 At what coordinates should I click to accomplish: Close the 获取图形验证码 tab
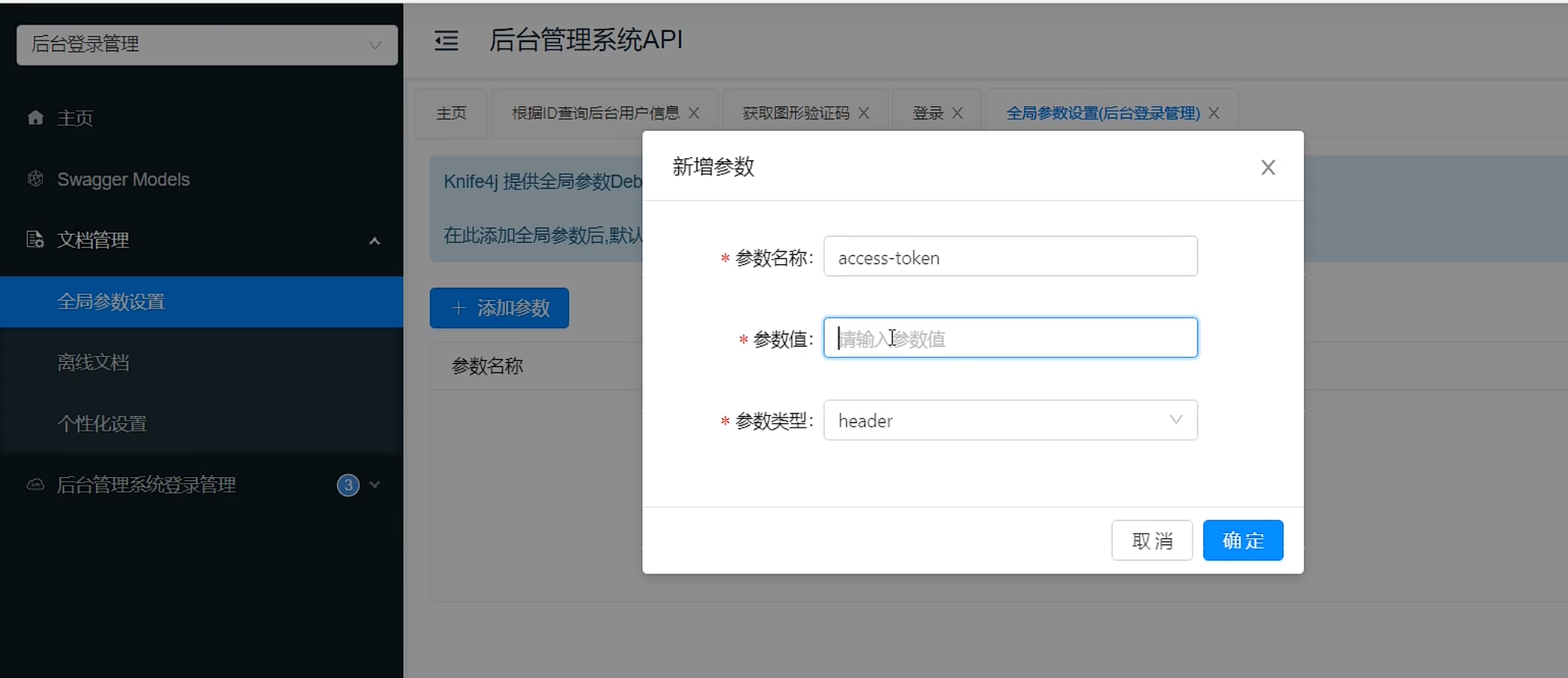(x=864, y=113)
